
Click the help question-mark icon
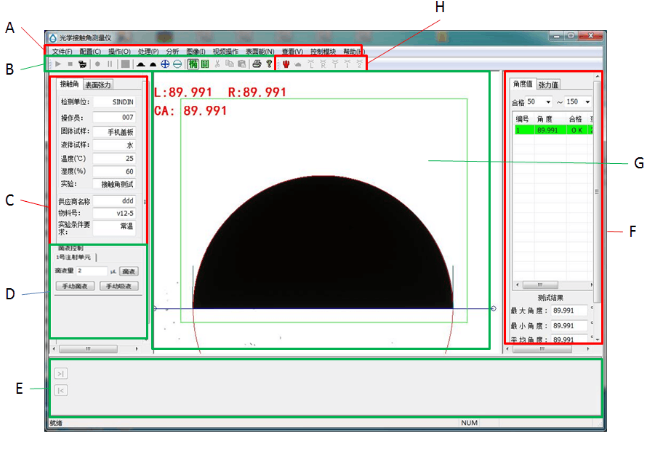[x=269, y=64]
